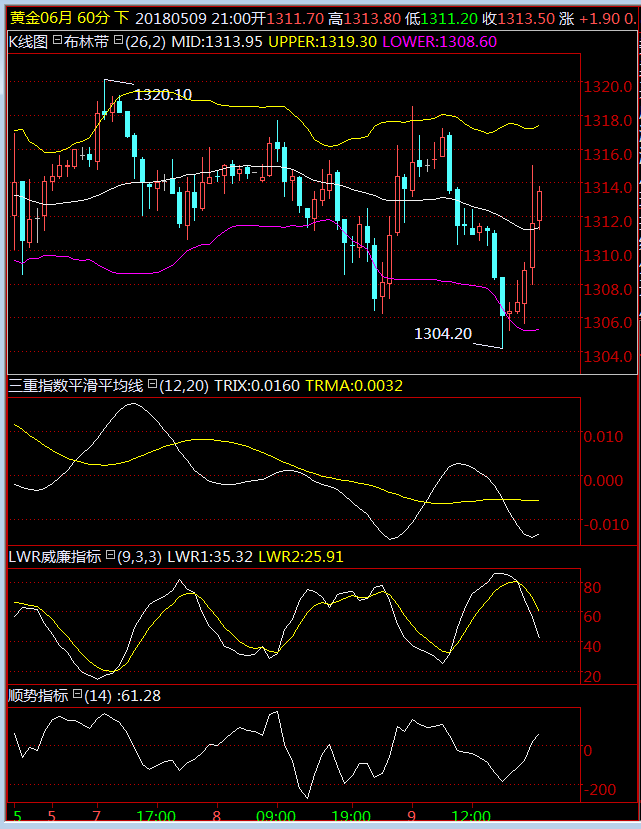Click the magenta LOWER:1308.60 band value
Image resolution: width=641 pixels, height=829 pixels.
click(439, 41)
